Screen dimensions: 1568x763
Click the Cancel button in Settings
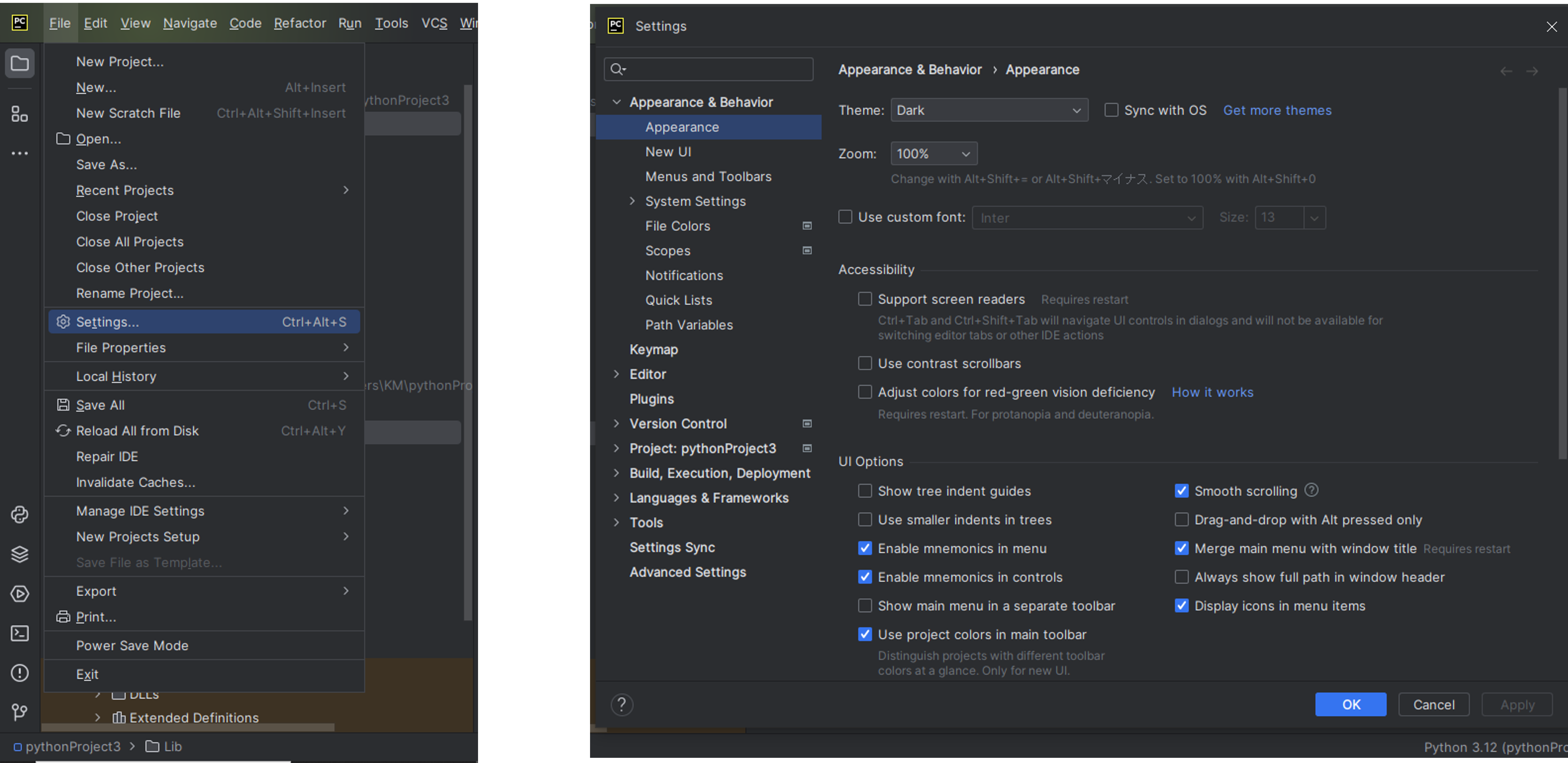click(1434, 705)
